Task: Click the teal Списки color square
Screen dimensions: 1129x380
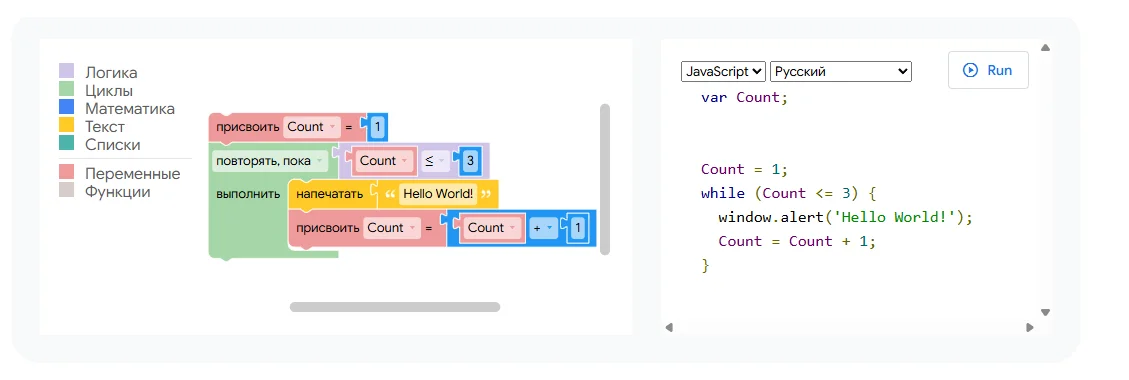Action: (x=67, y=143)
